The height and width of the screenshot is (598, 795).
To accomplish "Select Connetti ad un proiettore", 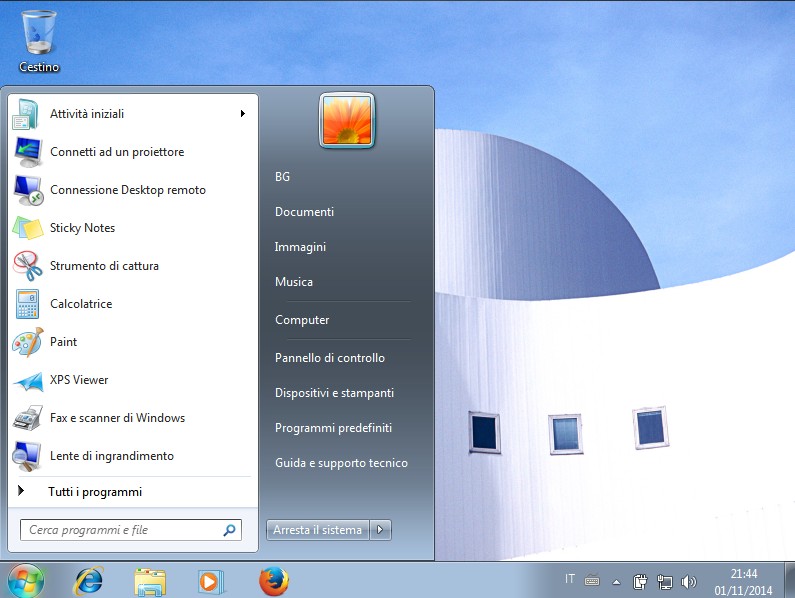I will coord(133,152).
